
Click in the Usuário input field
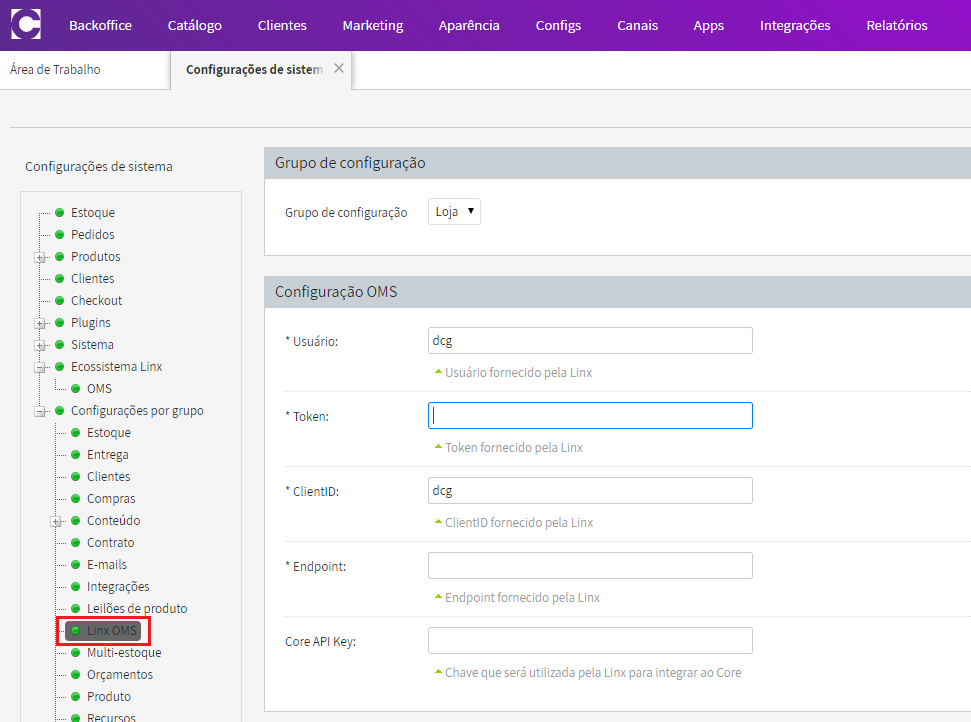pyautogui.click(x=590, y=341)
